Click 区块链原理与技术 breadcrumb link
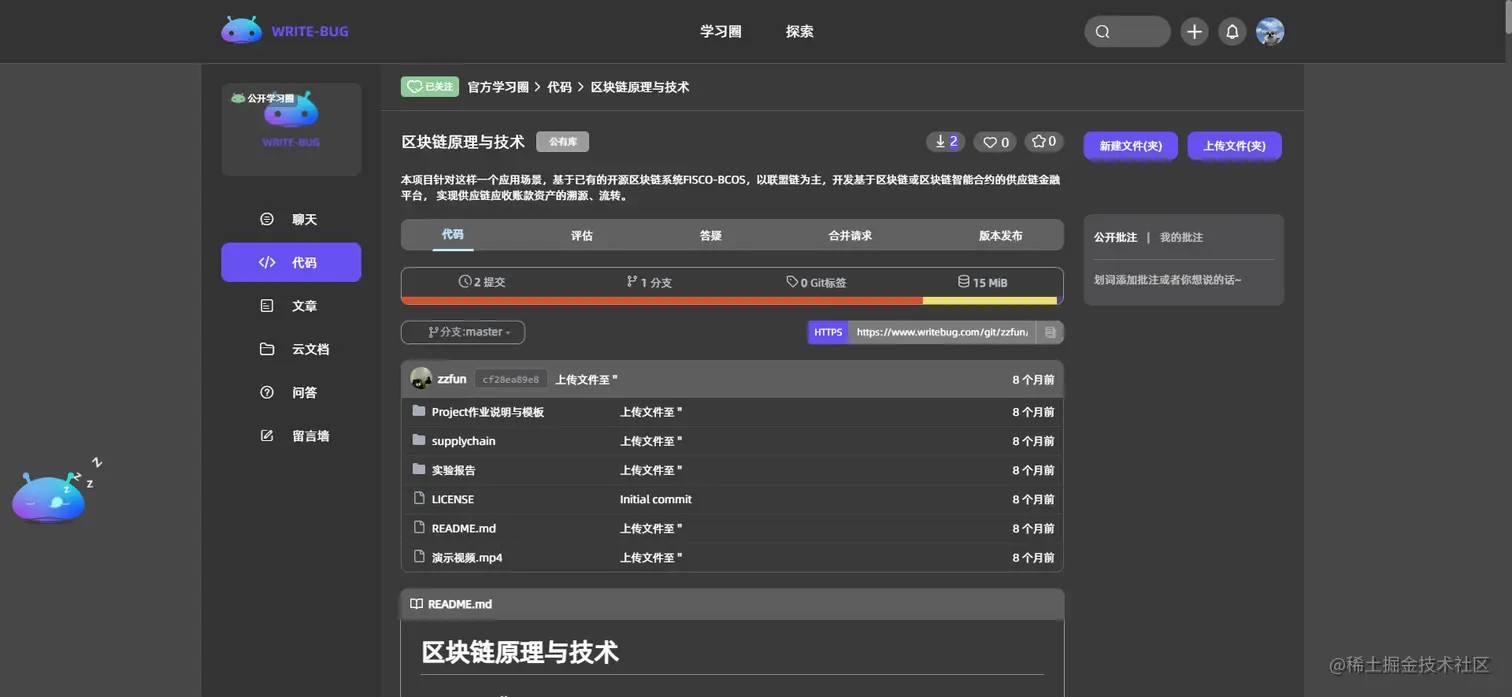 click(x=640, y=87)
